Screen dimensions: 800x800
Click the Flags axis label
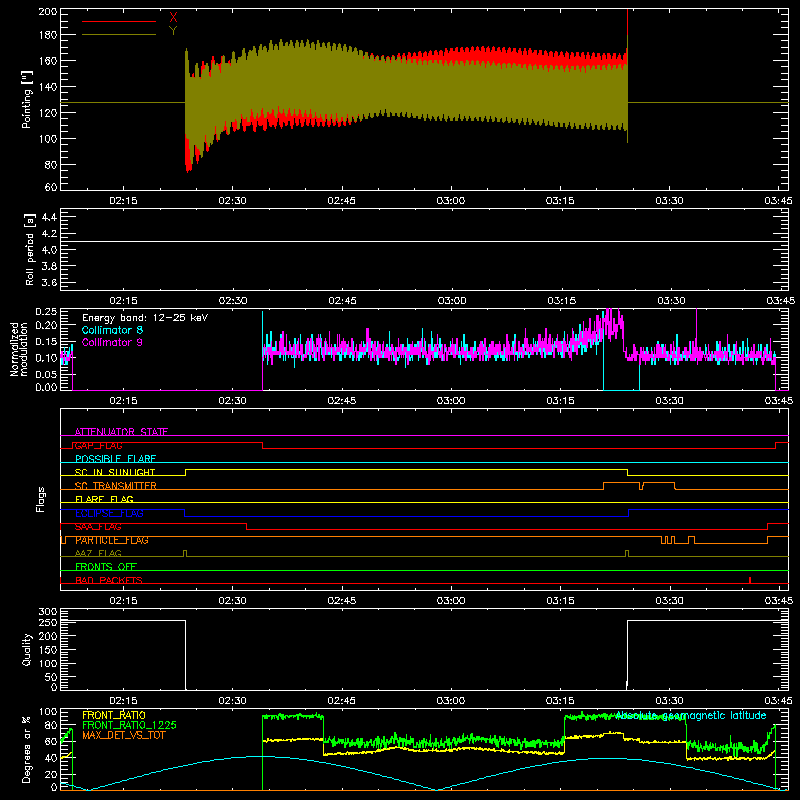pos(41,499)
